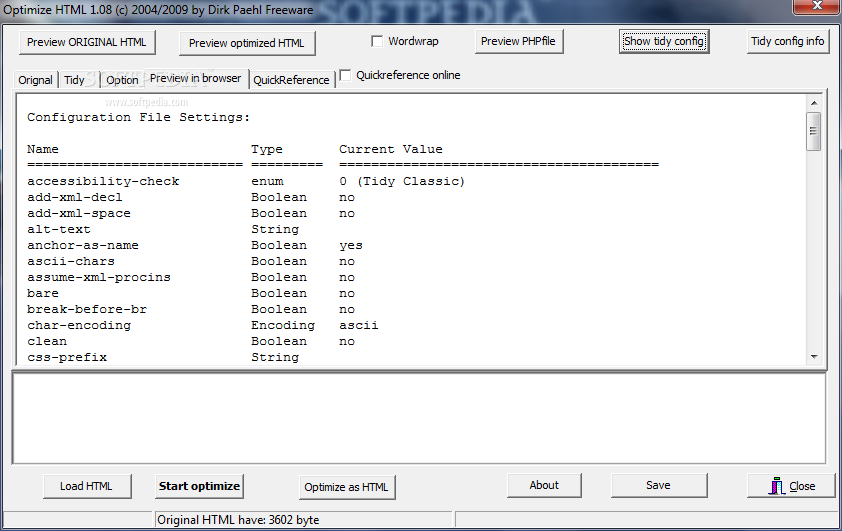The image size is (842, 531).
Task: Click the 'add-xml-space' entry
Action: (x=79, y=214)
